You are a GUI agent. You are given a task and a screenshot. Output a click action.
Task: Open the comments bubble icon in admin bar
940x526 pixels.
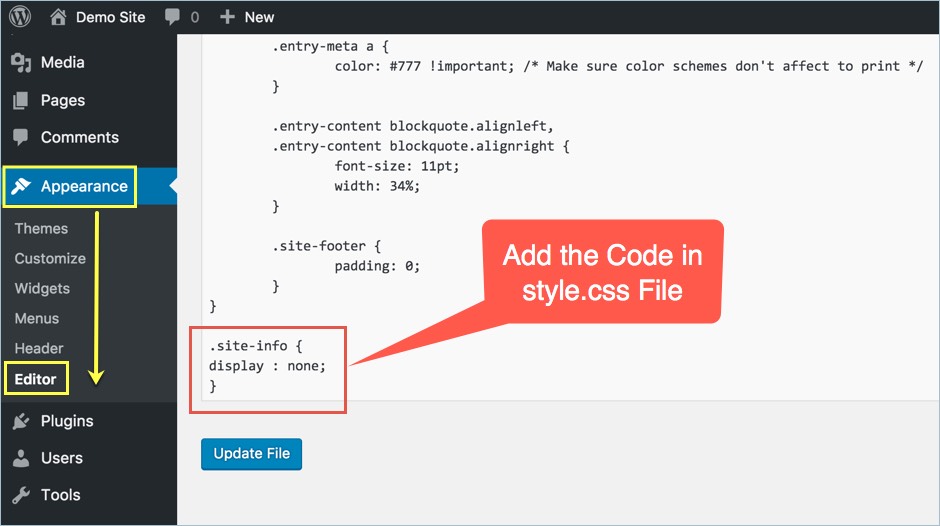[172, 17]
